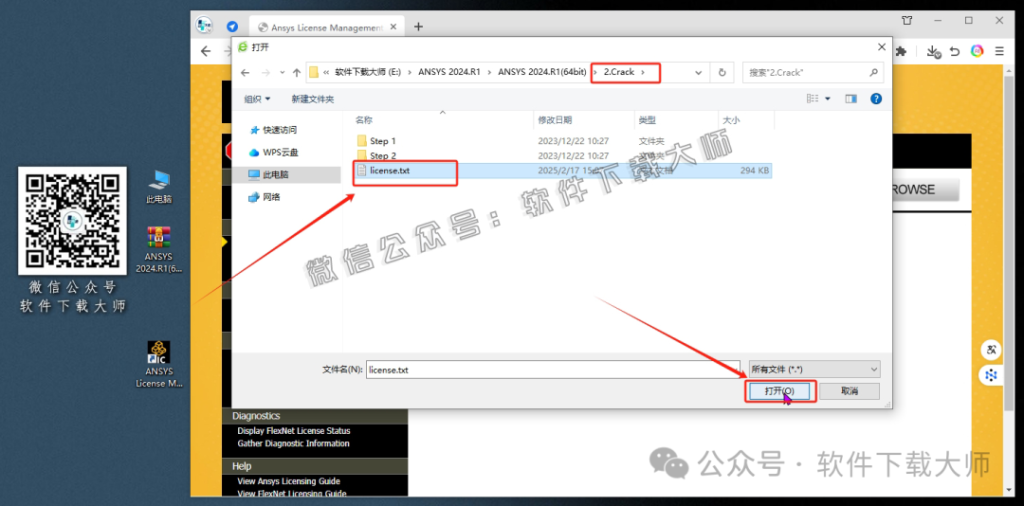
Task: Close the 打开 file dialog
Action: tap(882, 47)
